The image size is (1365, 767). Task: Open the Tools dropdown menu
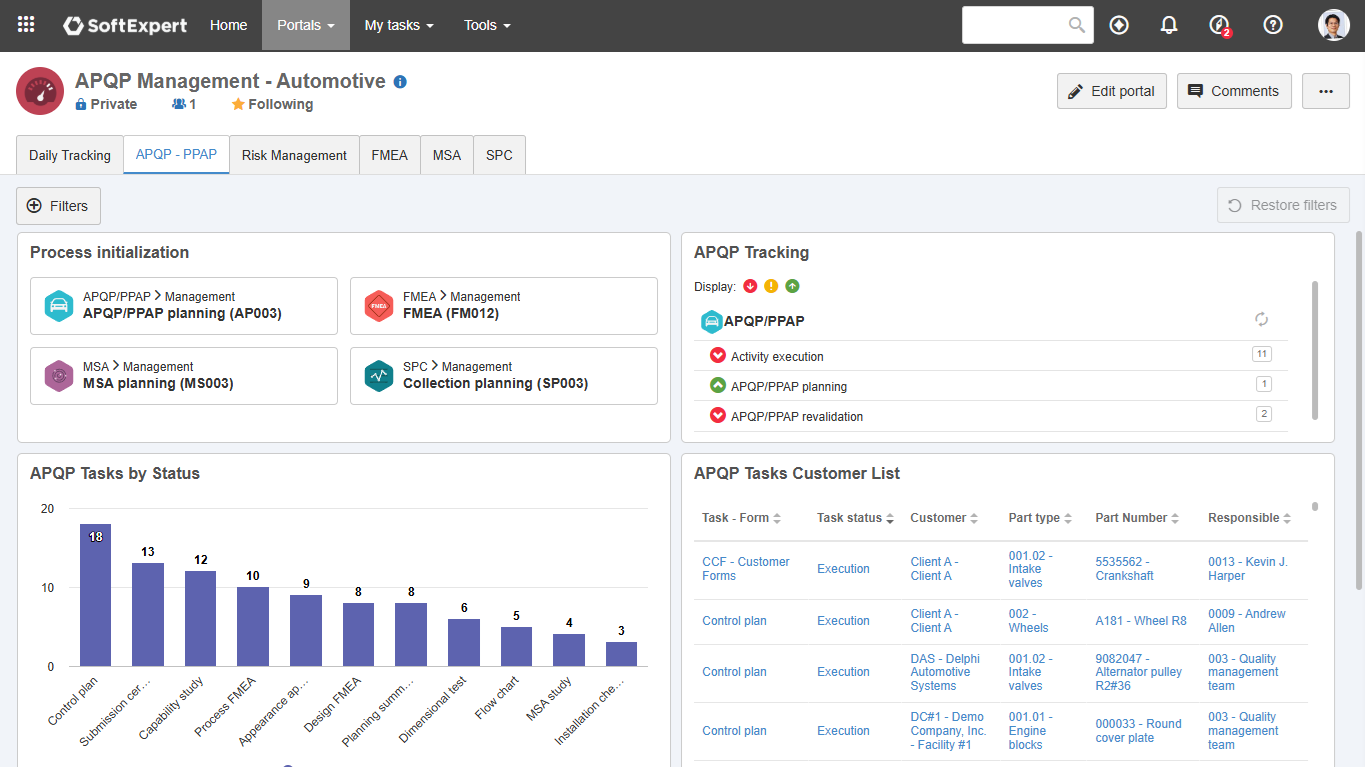(487, 25)
